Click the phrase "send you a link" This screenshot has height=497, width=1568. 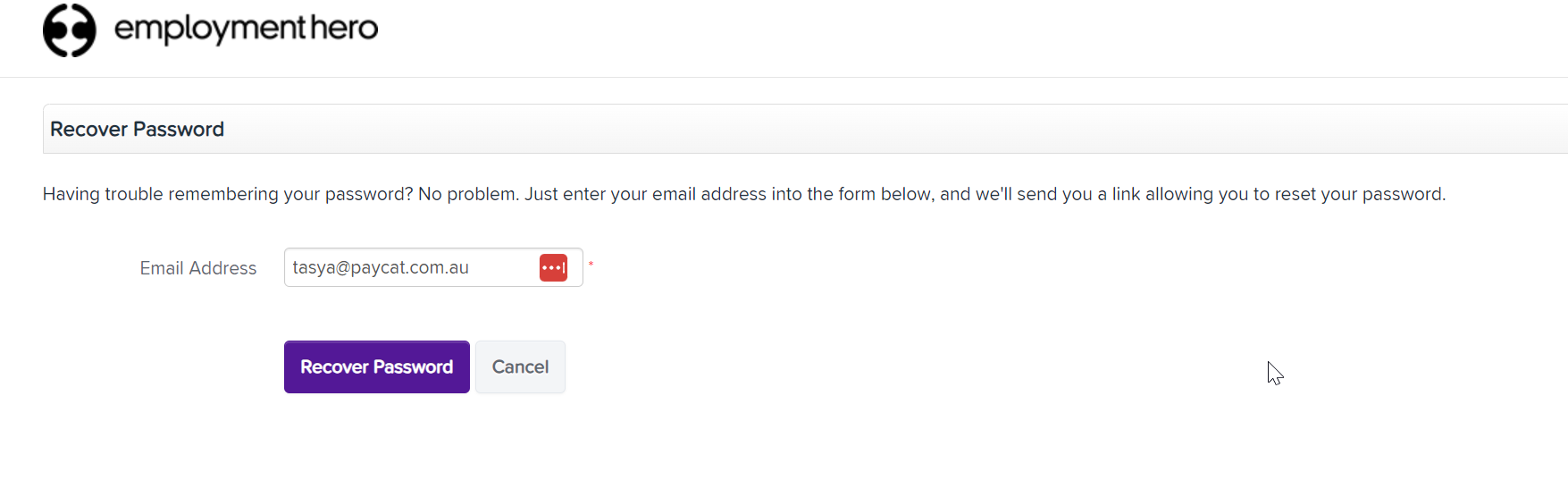1078,194
